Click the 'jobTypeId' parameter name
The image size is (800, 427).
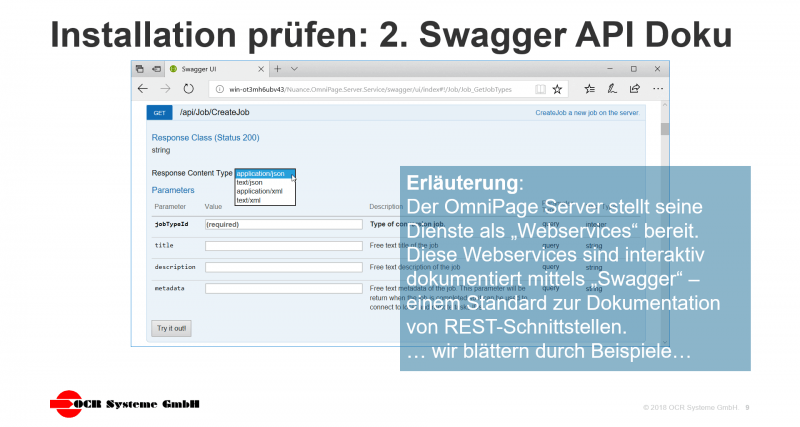(171, 224)
